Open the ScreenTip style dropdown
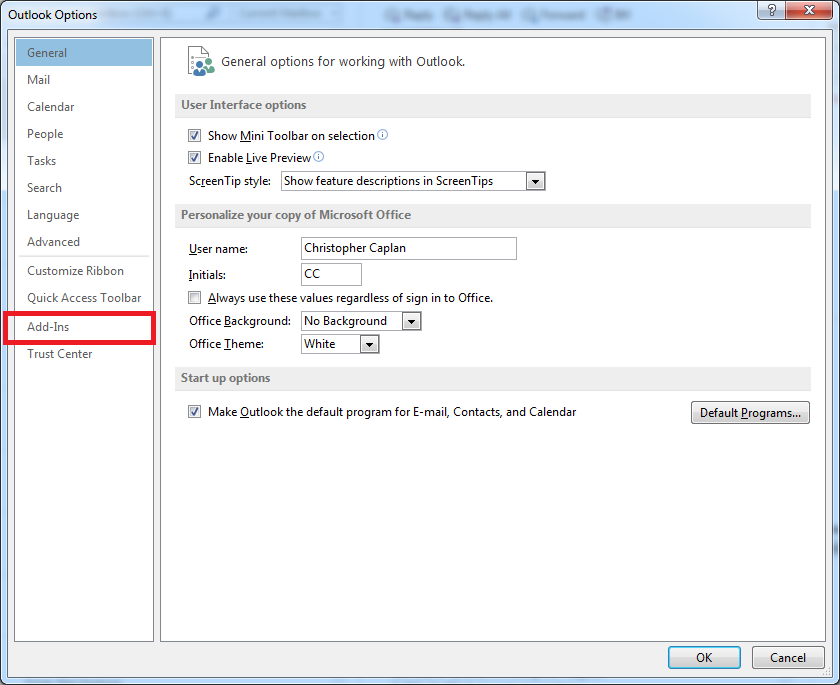The width and height of the screenshot is (840, 685). [536, 181]
